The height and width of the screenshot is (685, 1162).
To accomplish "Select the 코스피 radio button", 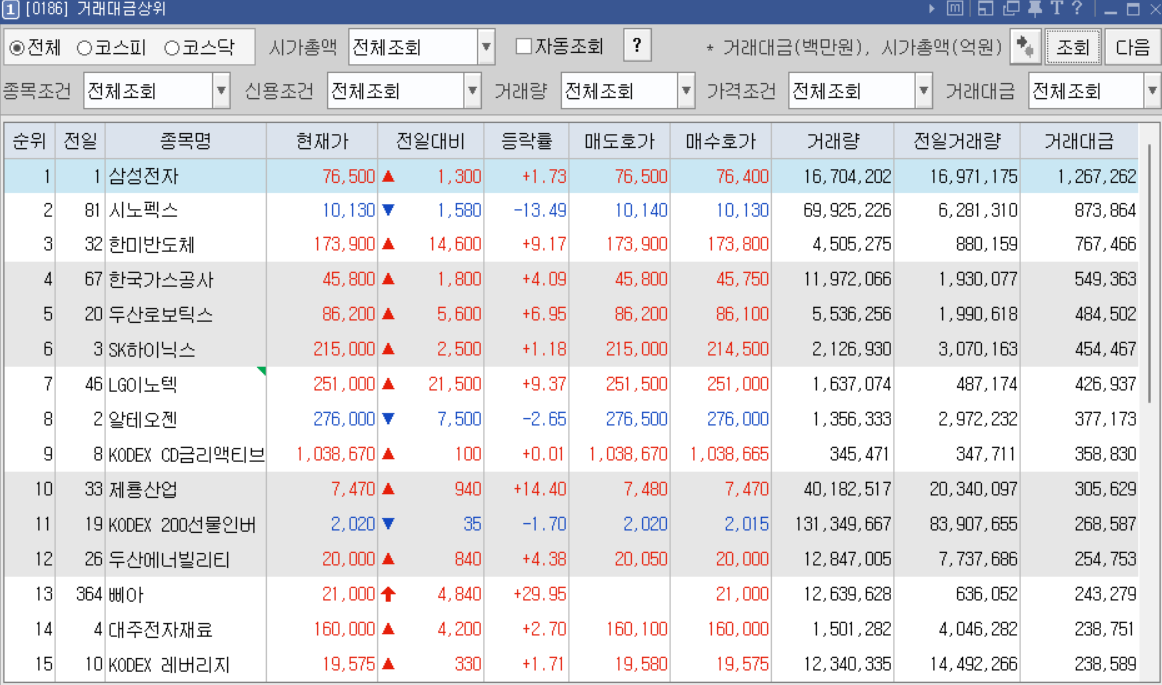I will [x=84, y=48].
